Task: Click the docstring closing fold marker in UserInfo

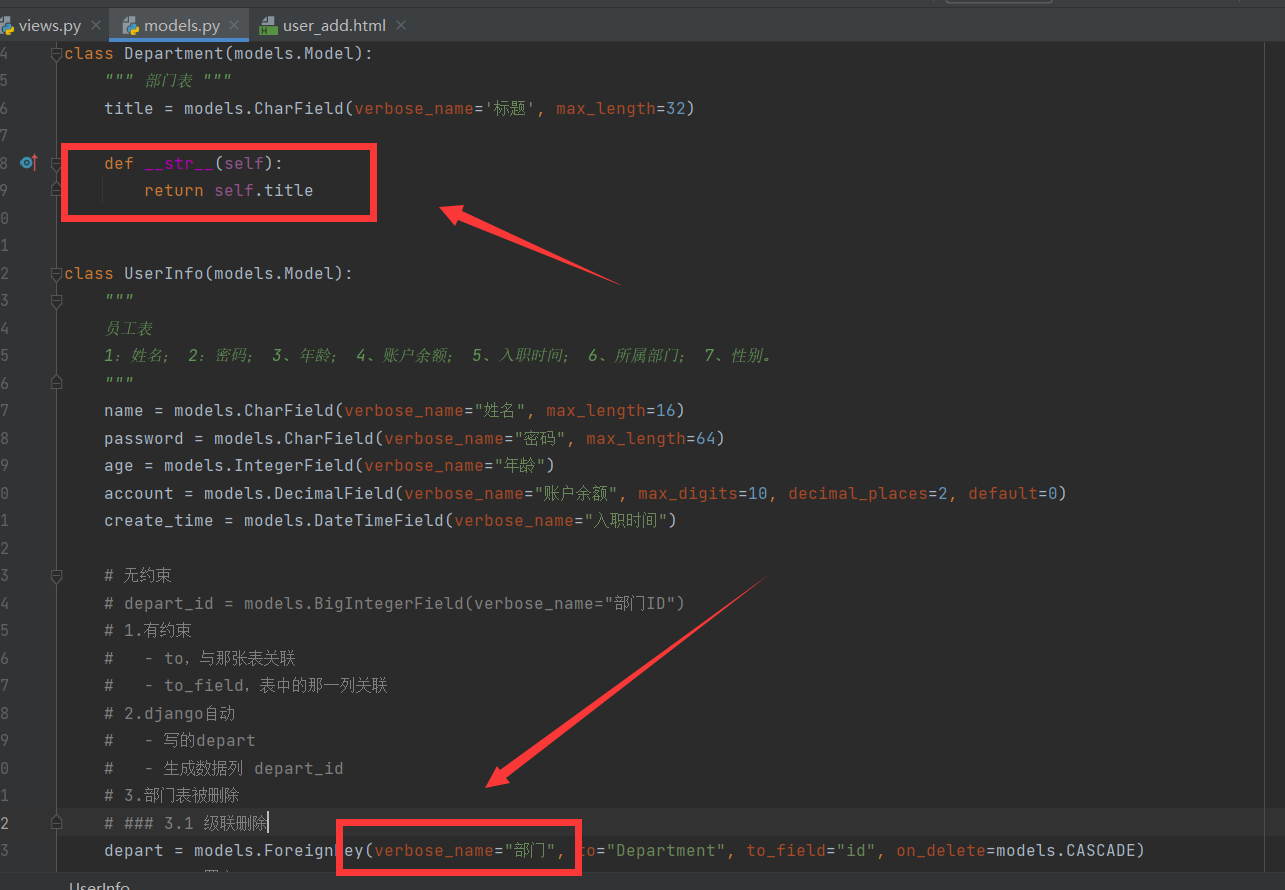Action: click(56, 383)
